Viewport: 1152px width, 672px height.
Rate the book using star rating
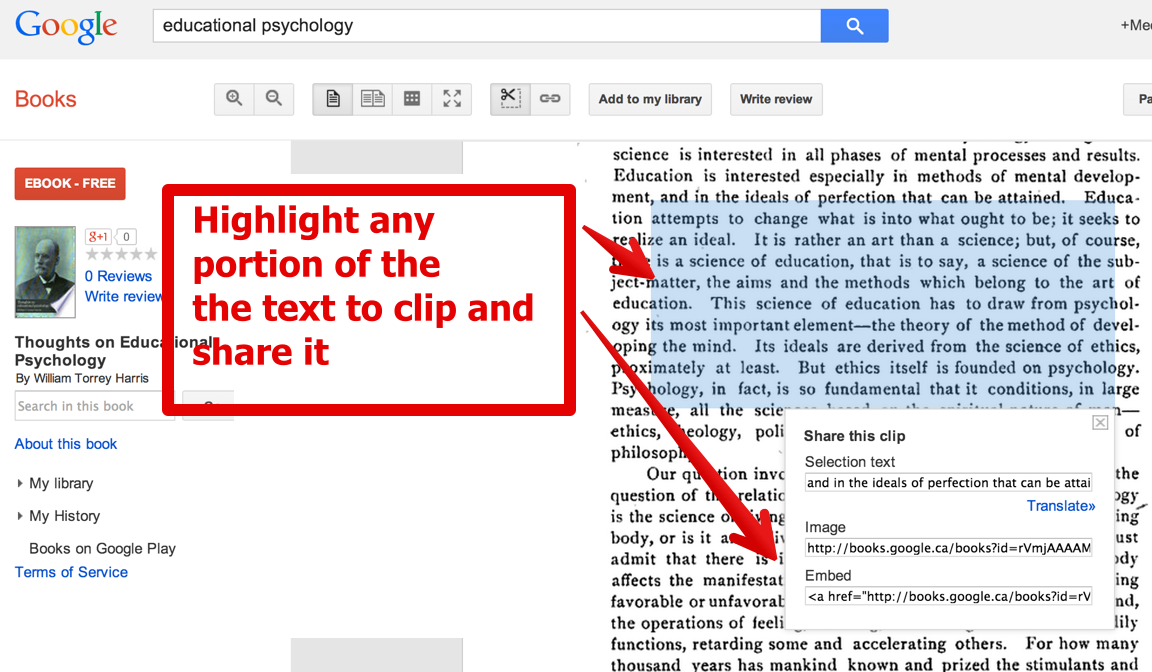pyautogui.click(x=121, y=255)
